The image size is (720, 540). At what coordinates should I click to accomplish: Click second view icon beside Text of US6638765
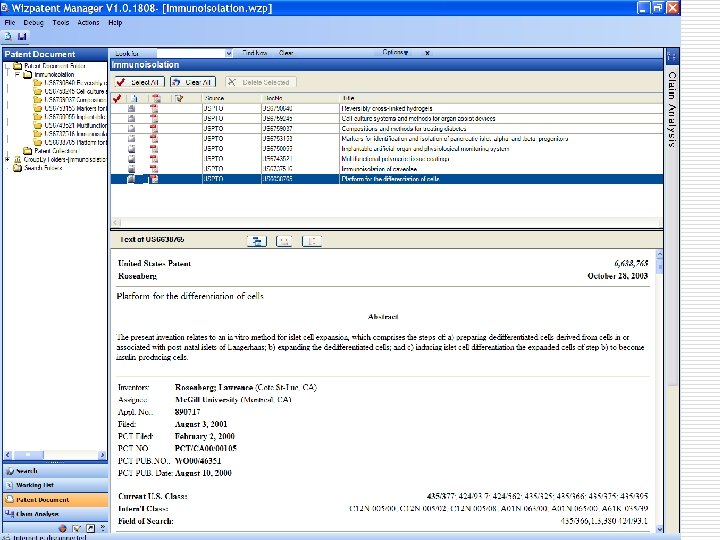point(284,241)
